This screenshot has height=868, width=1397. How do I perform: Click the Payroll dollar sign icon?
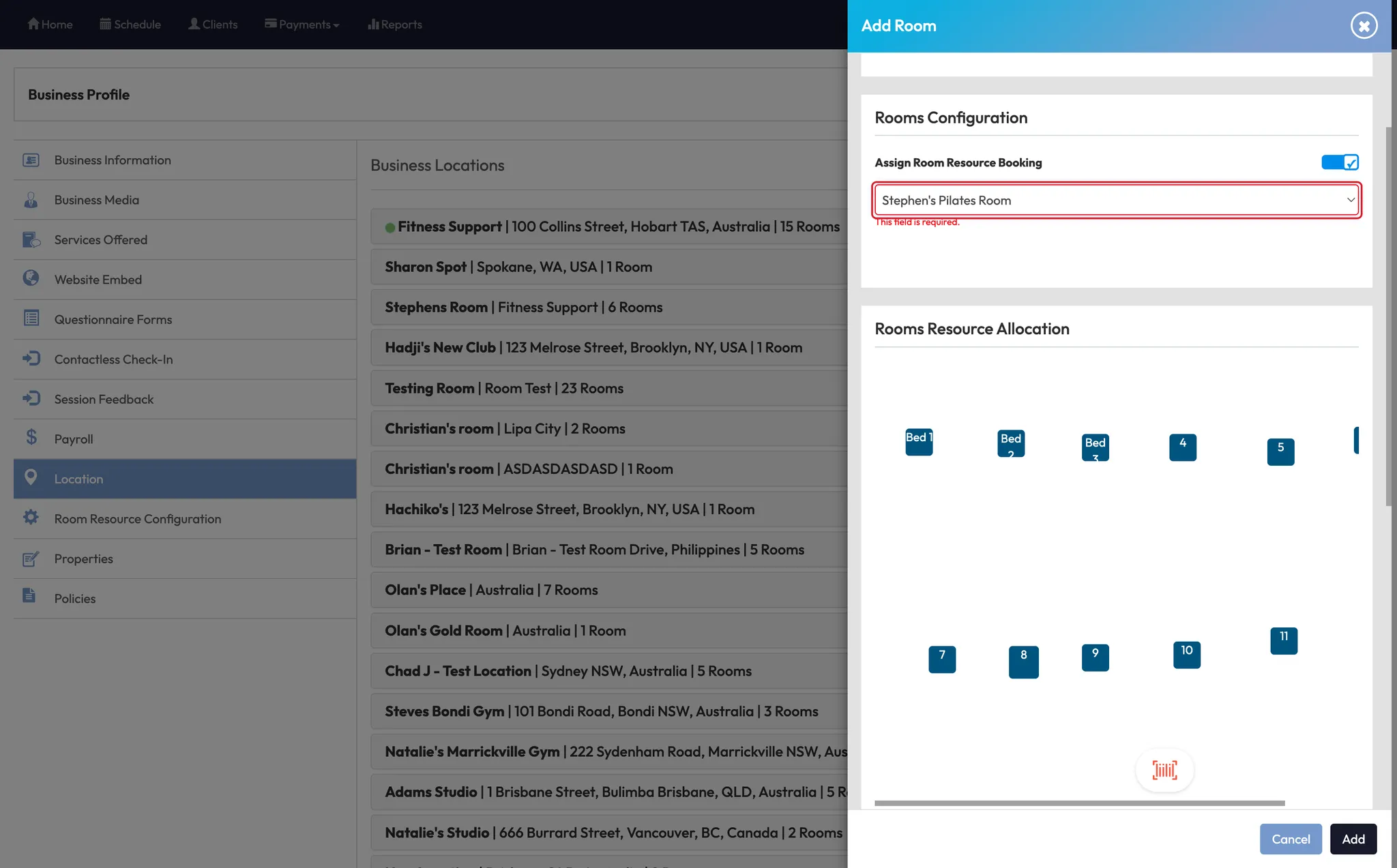pyautogui.click(x=31, y=438)
